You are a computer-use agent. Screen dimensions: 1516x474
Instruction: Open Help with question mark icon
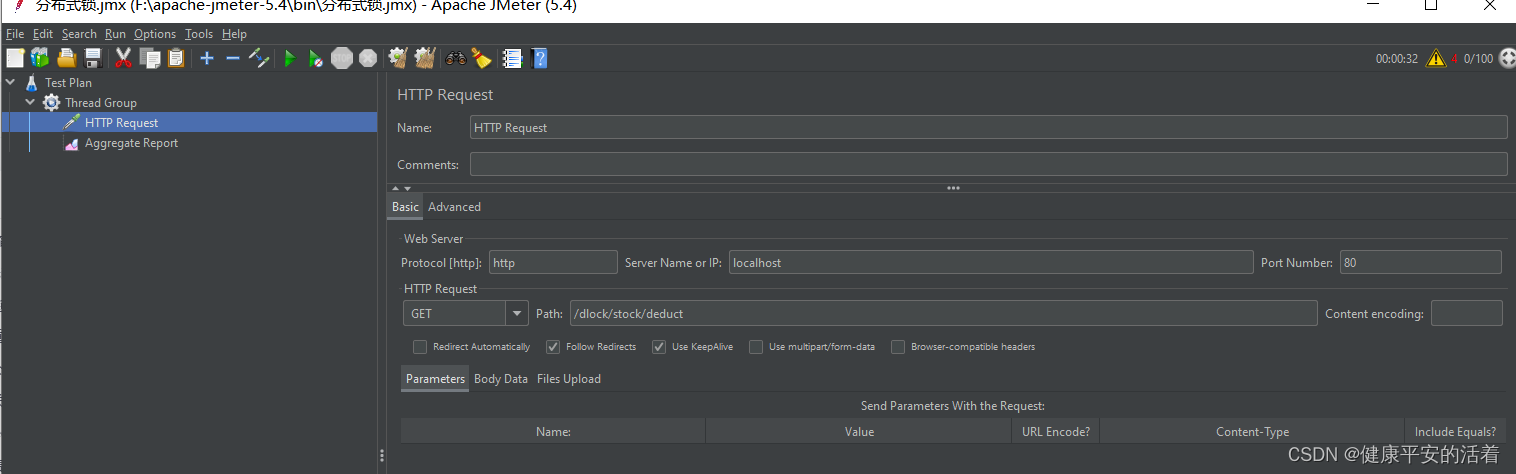540,58
